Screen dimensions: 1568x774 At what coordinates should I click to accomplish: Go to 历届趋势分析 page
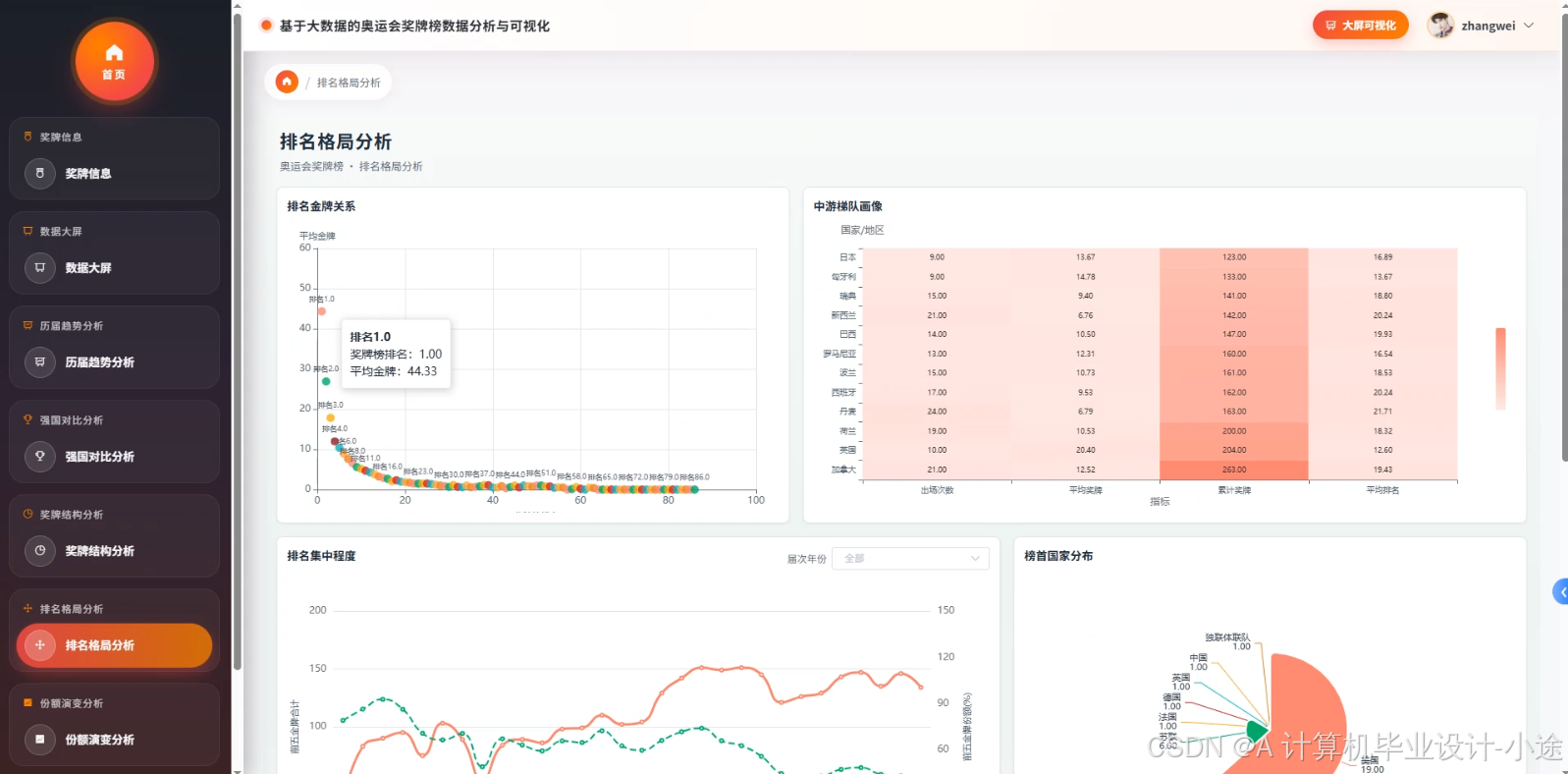pos(114,362)
